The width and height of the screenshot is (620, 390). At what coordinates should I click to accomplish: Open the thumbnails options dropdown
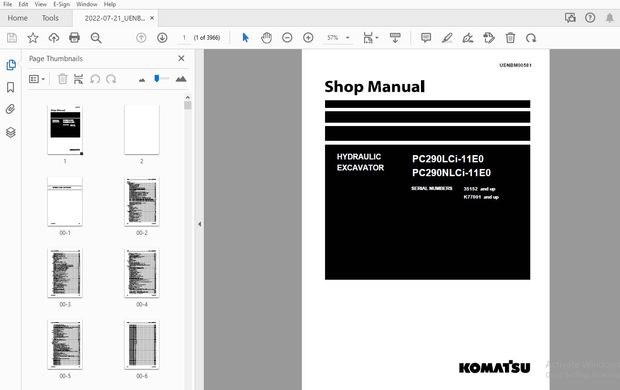[x=37, y=79]
